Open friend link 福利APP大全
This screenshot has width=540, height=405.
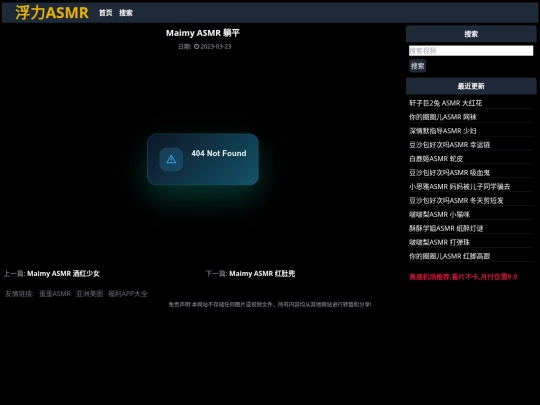(x=127, y=294)
